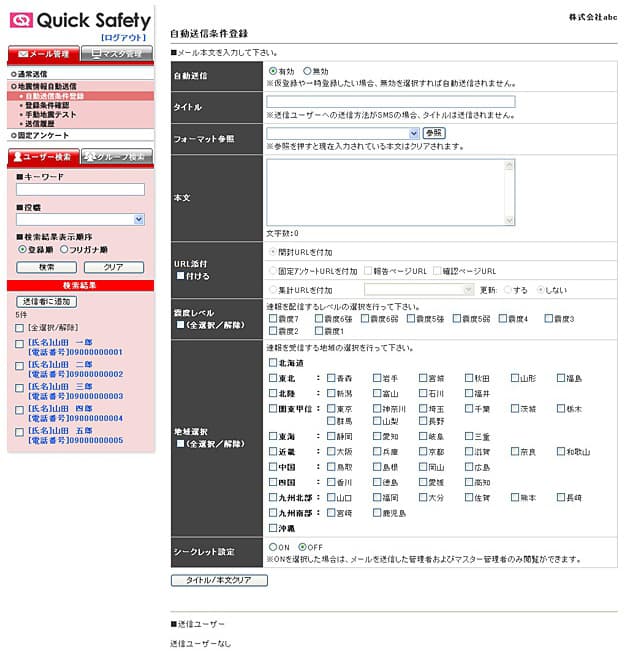
Task: Set シークレット設定 to ON
Action: [273, 547]
